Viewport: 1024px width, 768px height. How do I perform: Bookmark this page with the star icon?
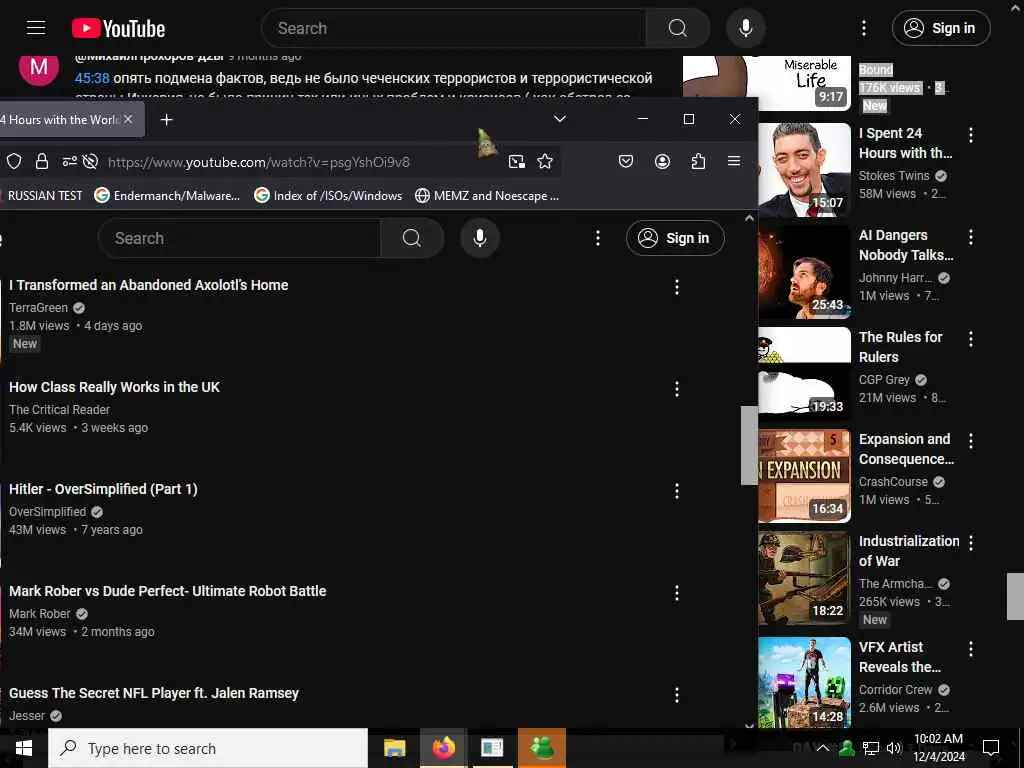[x=545, y=161]
